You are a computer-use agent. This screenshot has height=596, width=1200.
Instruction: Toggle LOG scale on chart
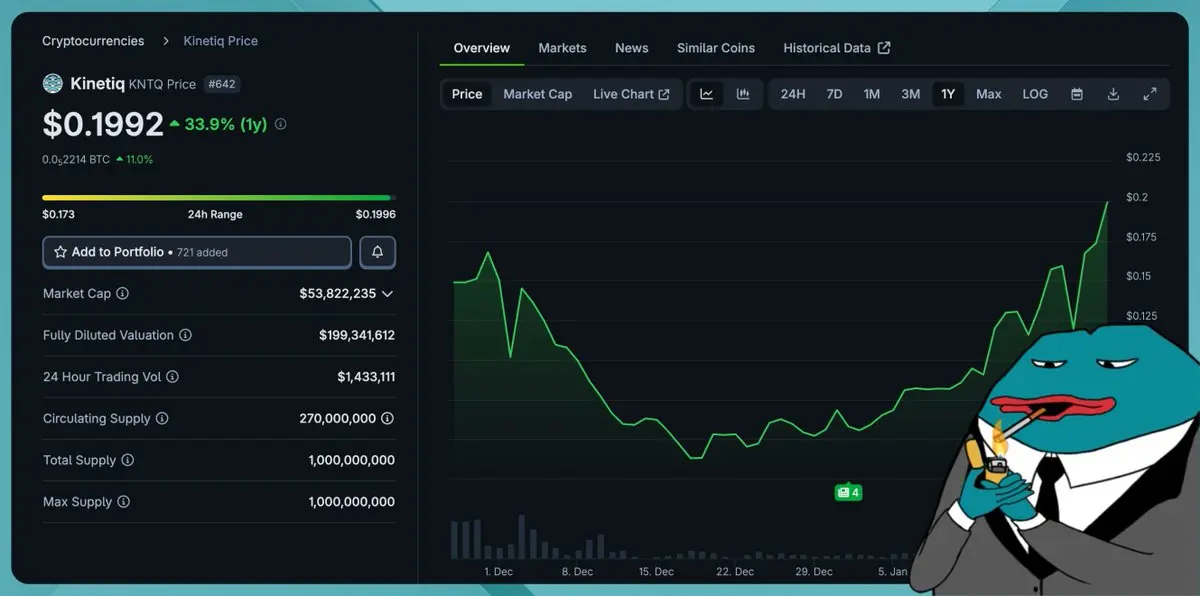tap(1035, 94)
